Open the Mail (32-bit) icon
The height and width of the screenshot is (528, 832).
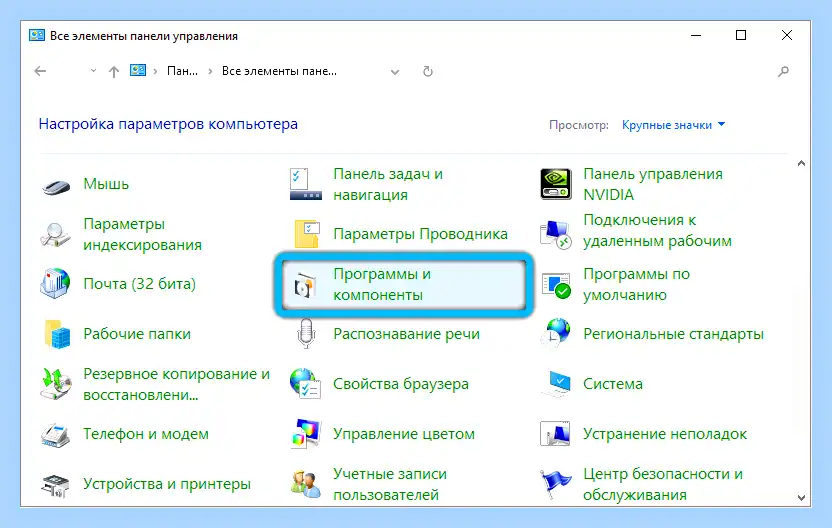pyautogui.click(x=55, y=284)
